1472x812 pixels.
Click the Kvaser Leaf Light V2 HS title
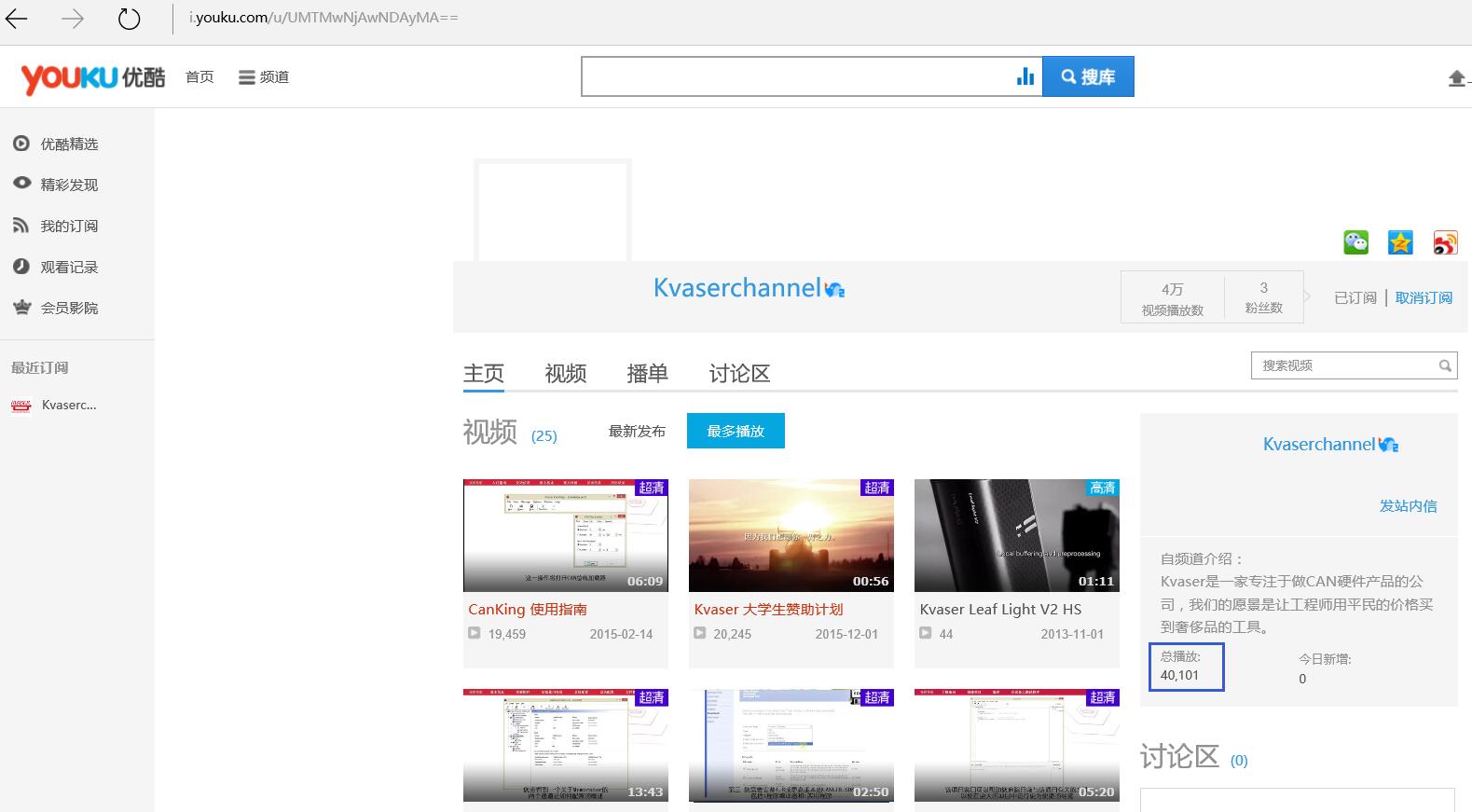pyautogui.click(x=1000, y=609)
